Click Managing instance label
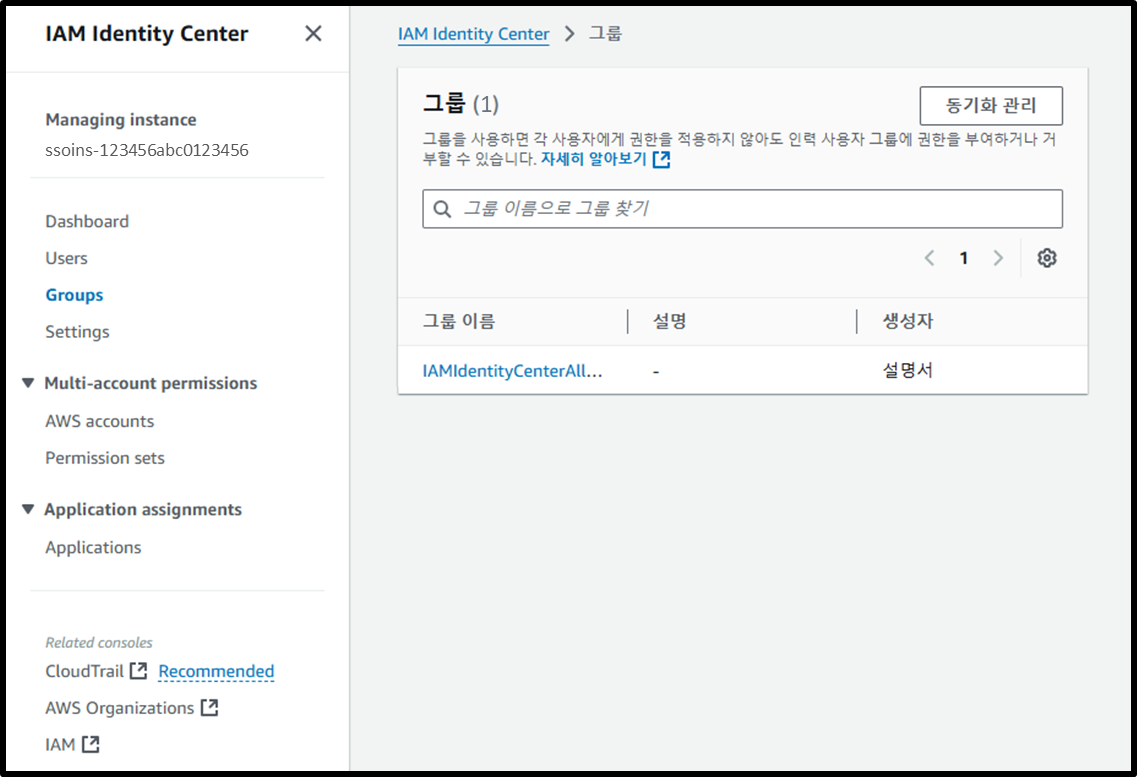 click(x=120, y=120)
